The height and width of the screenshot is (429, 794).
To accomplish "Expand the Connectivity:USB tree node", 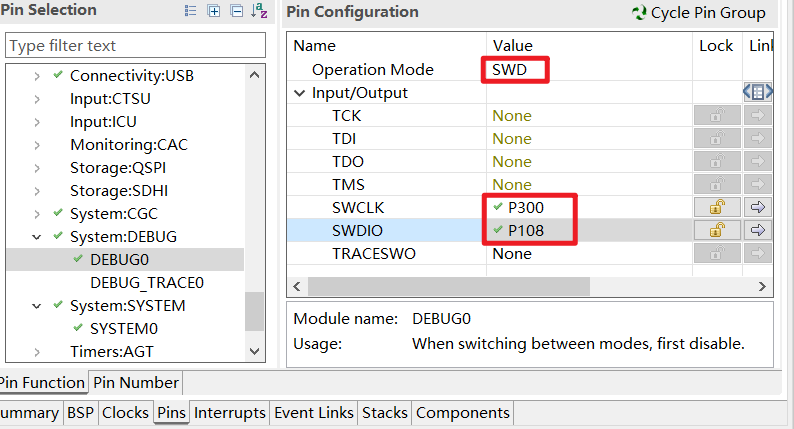I will (x=37, y=76).
